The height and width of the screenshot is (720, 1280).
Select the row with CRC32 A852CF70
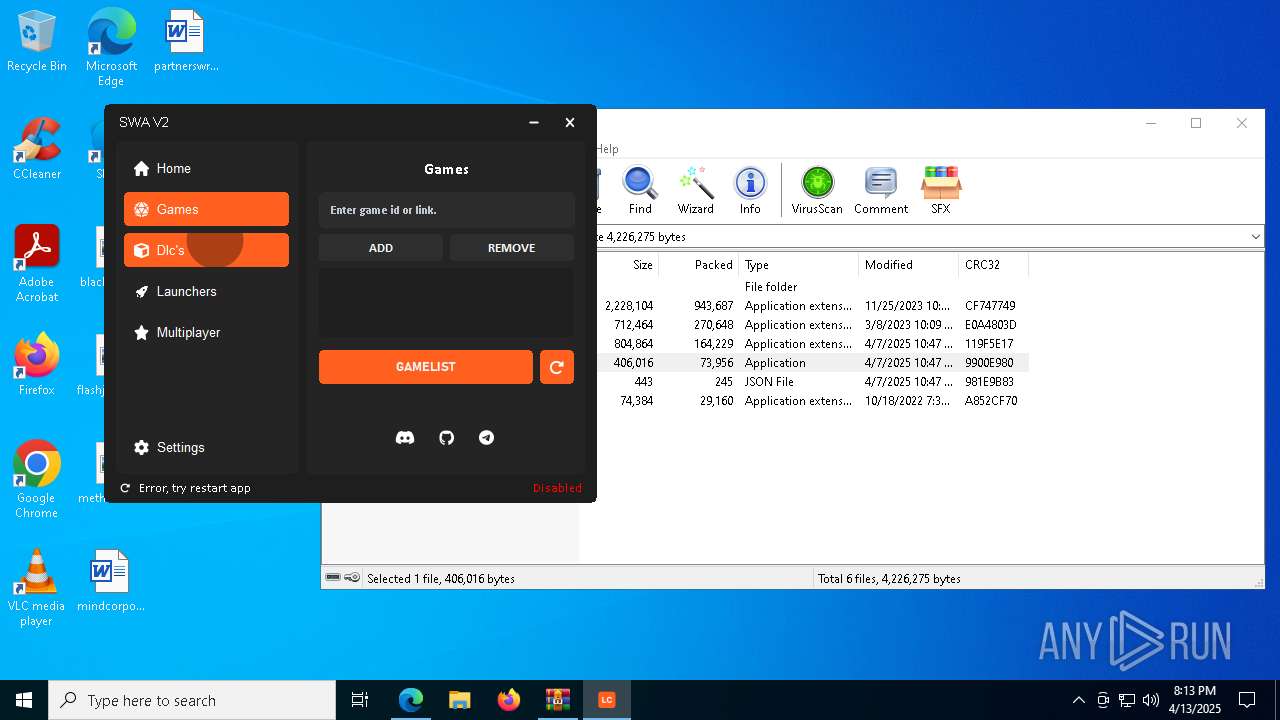812,401
